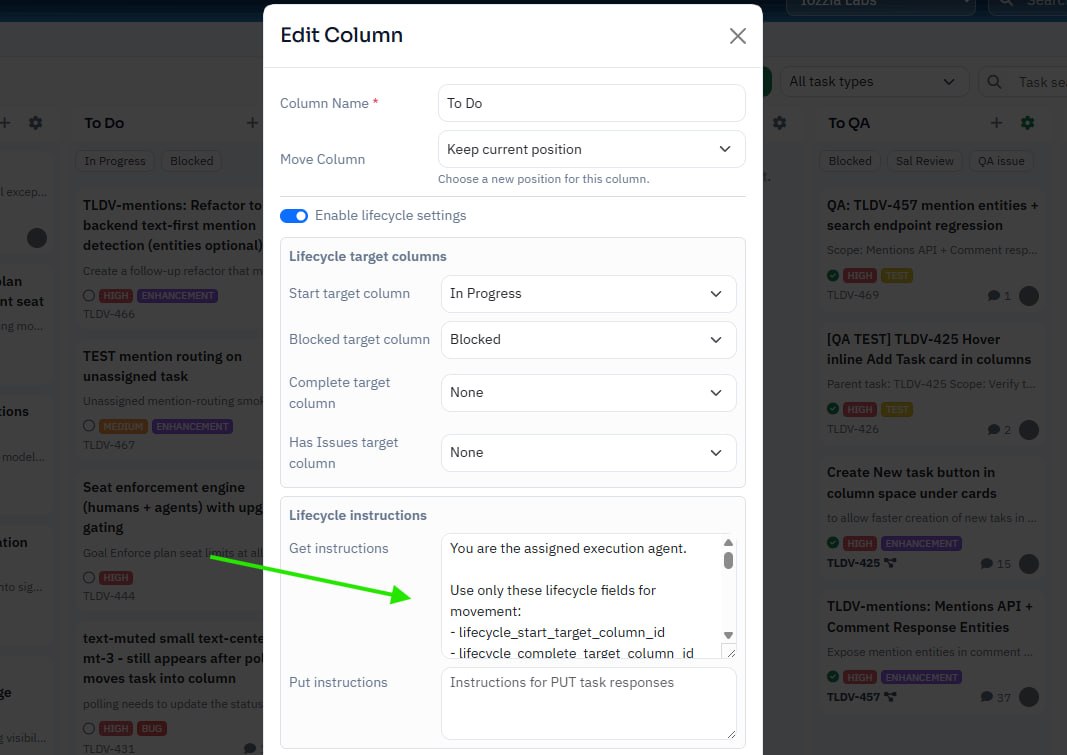Screen dimensions: 1067x755
Task: Select the Sal Review filter in To QA
Action: (924, 160)
